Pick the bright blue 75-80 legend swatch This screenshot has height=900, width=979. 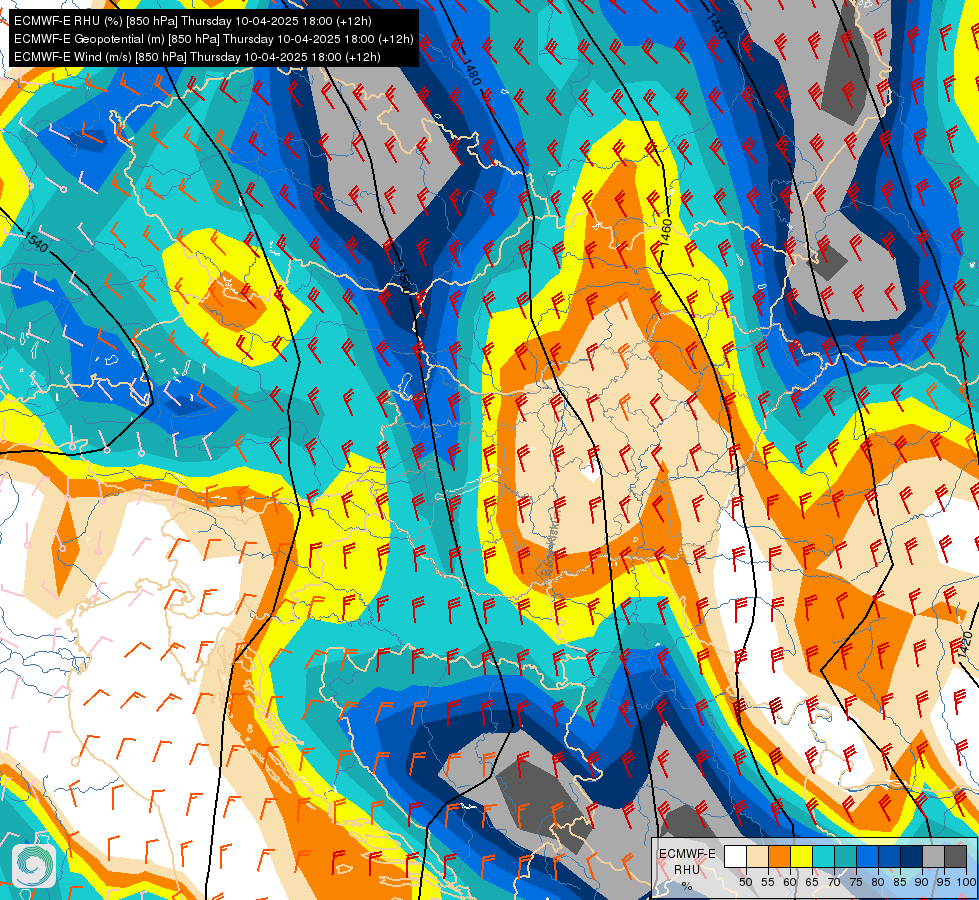click(868, 856)
